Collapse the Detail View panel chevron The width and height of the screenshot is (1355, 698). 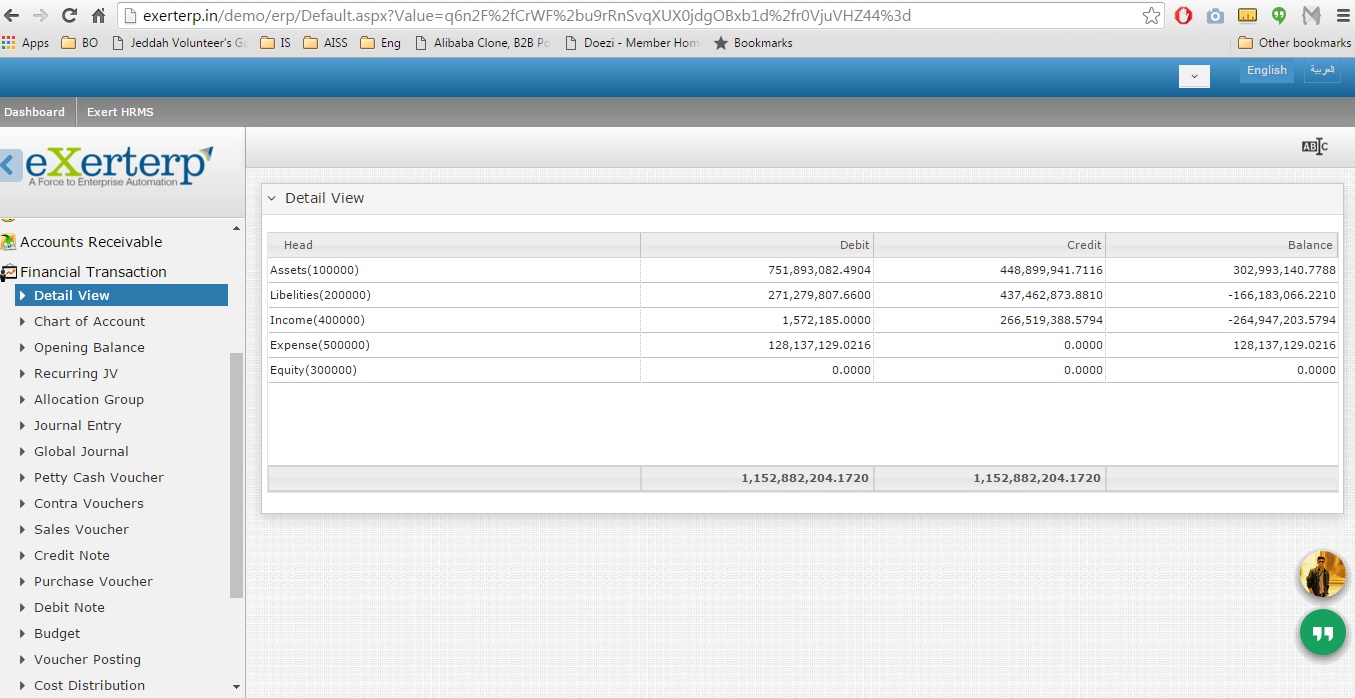(271, 198)
